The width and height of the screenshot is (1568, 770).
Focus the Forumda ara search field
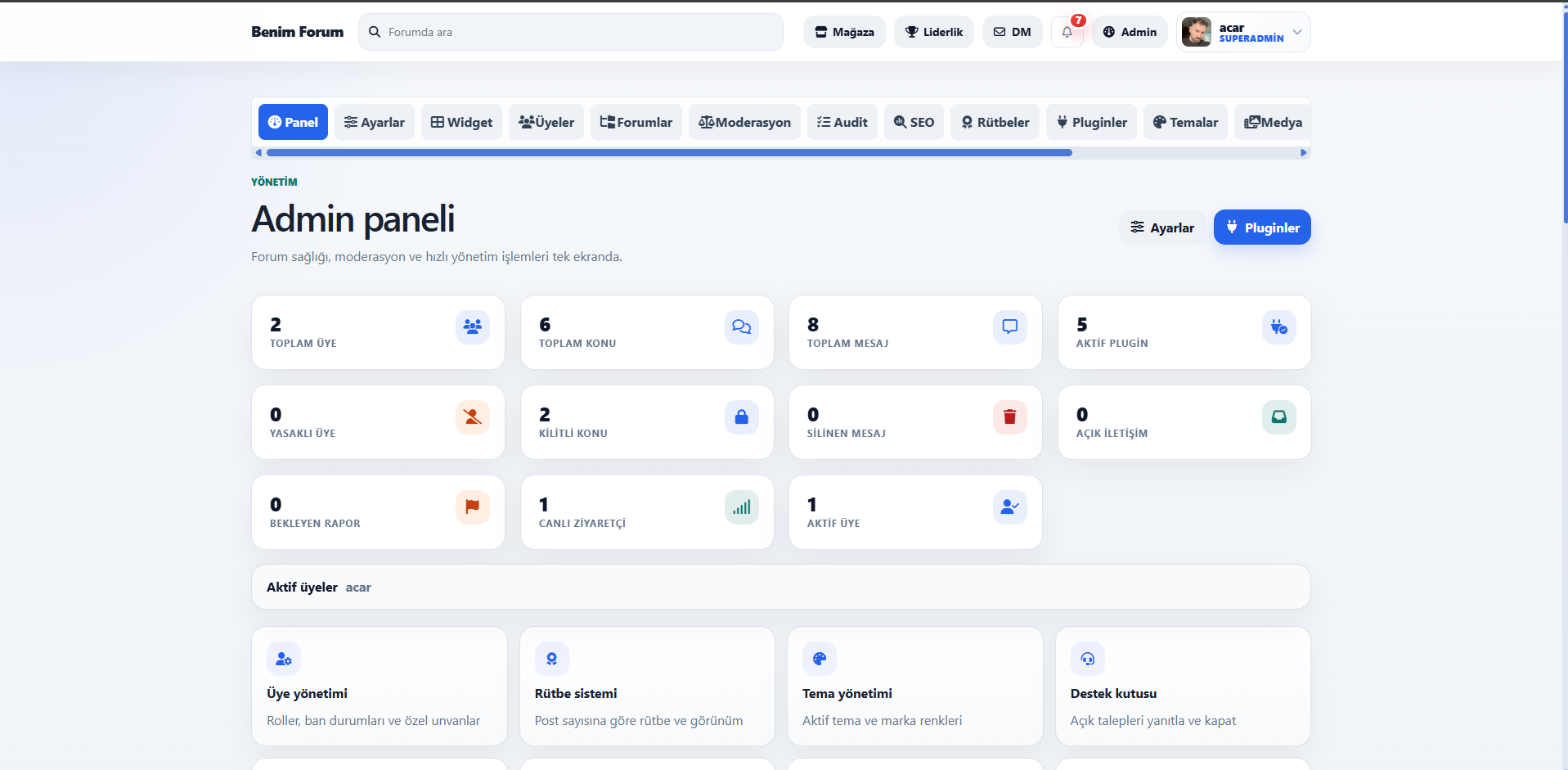[571, 32]
